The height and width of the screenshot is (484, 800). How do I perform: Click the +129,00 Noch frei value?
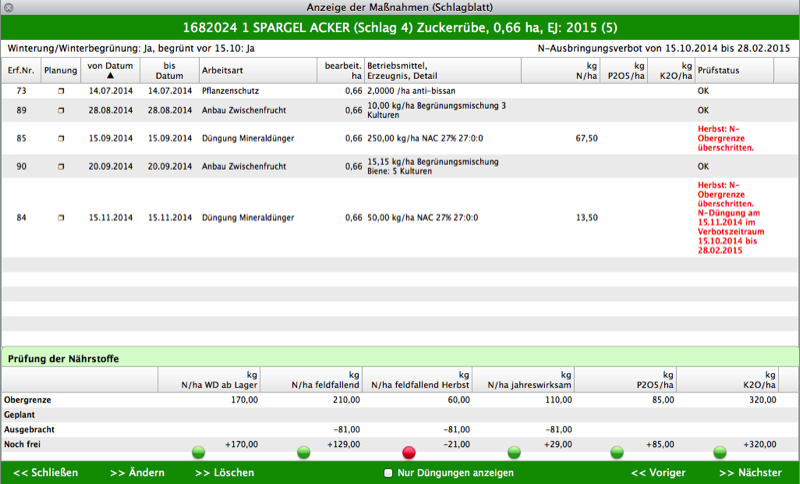click(343, 445)
